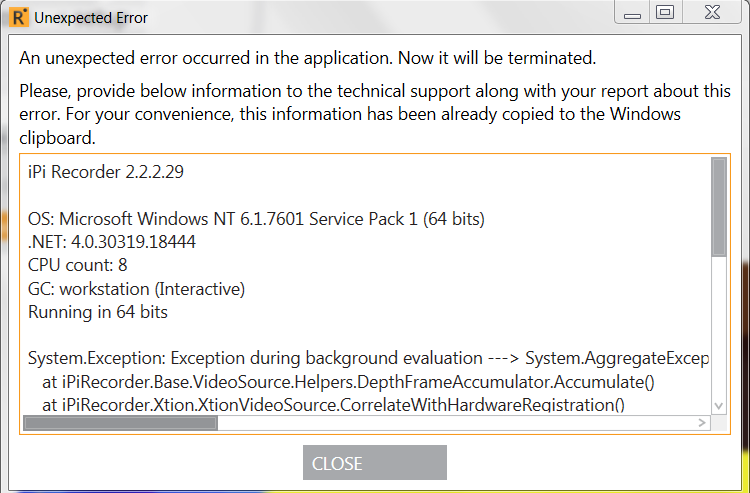
Task: Click the 'Unexpected Error' window title text
Action: click(x=91, y=18)
